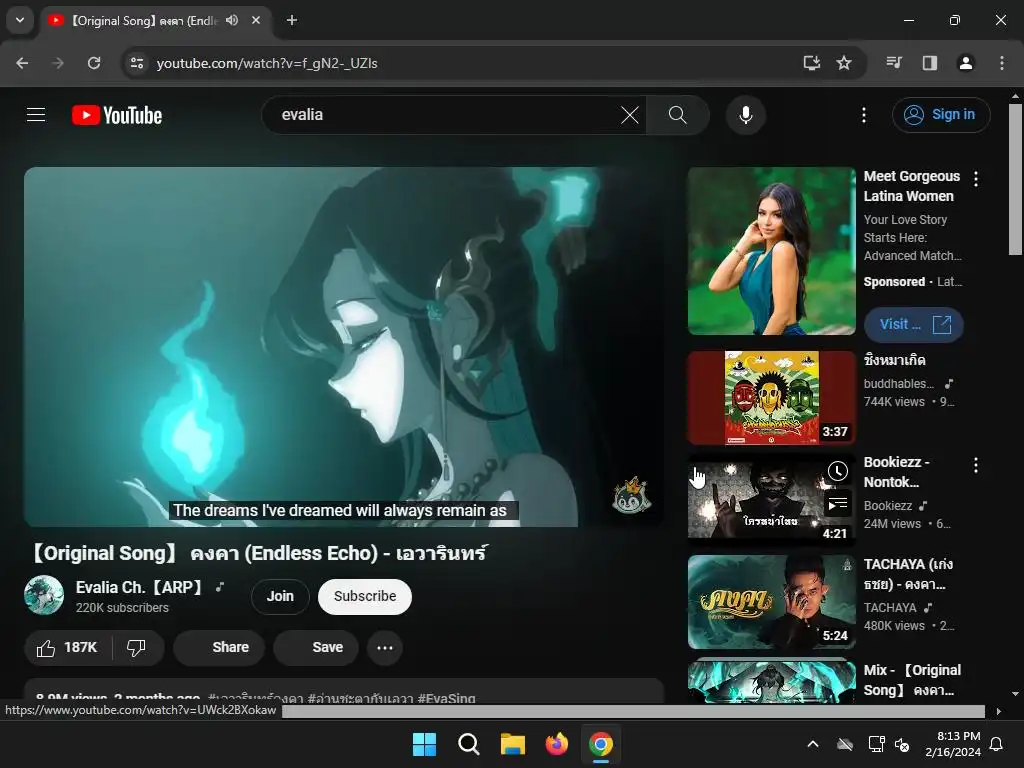
Task: Open the YouTube guide hamburger menu
Action: click(36, 115)
